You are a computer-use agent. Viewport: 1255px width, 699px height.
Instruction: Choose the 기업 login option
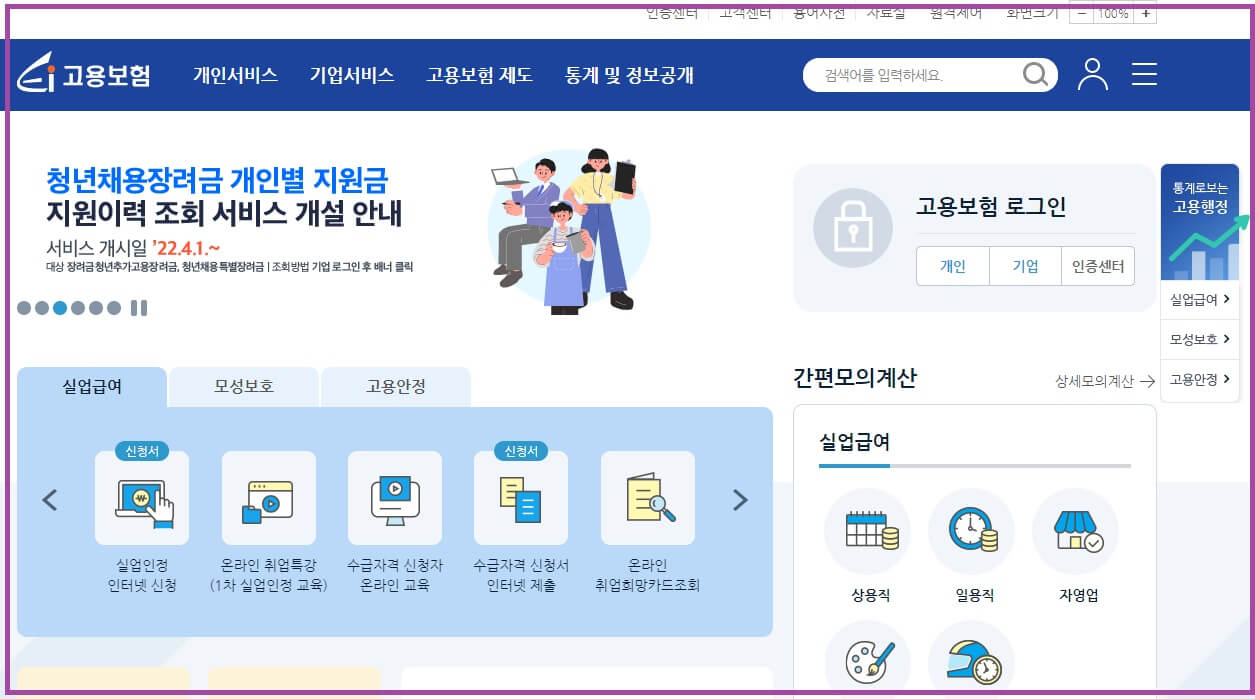click(x=1024, y=266)
